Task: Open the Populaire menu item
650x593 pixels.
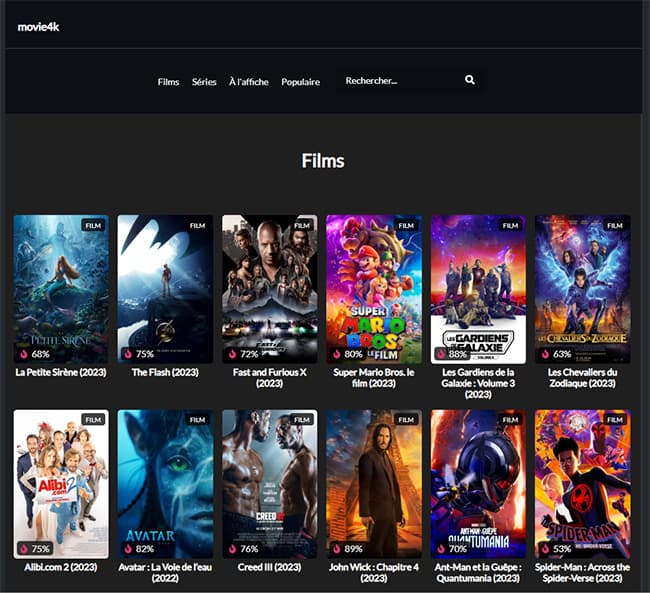Action: point(301,82)
